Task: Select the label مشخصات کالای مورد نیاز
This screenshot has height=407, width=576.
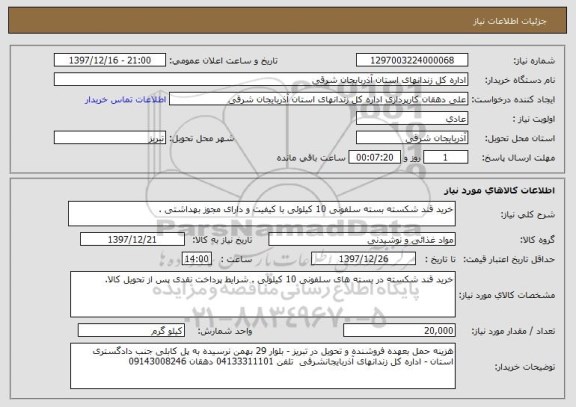Action: click(507, 295)
